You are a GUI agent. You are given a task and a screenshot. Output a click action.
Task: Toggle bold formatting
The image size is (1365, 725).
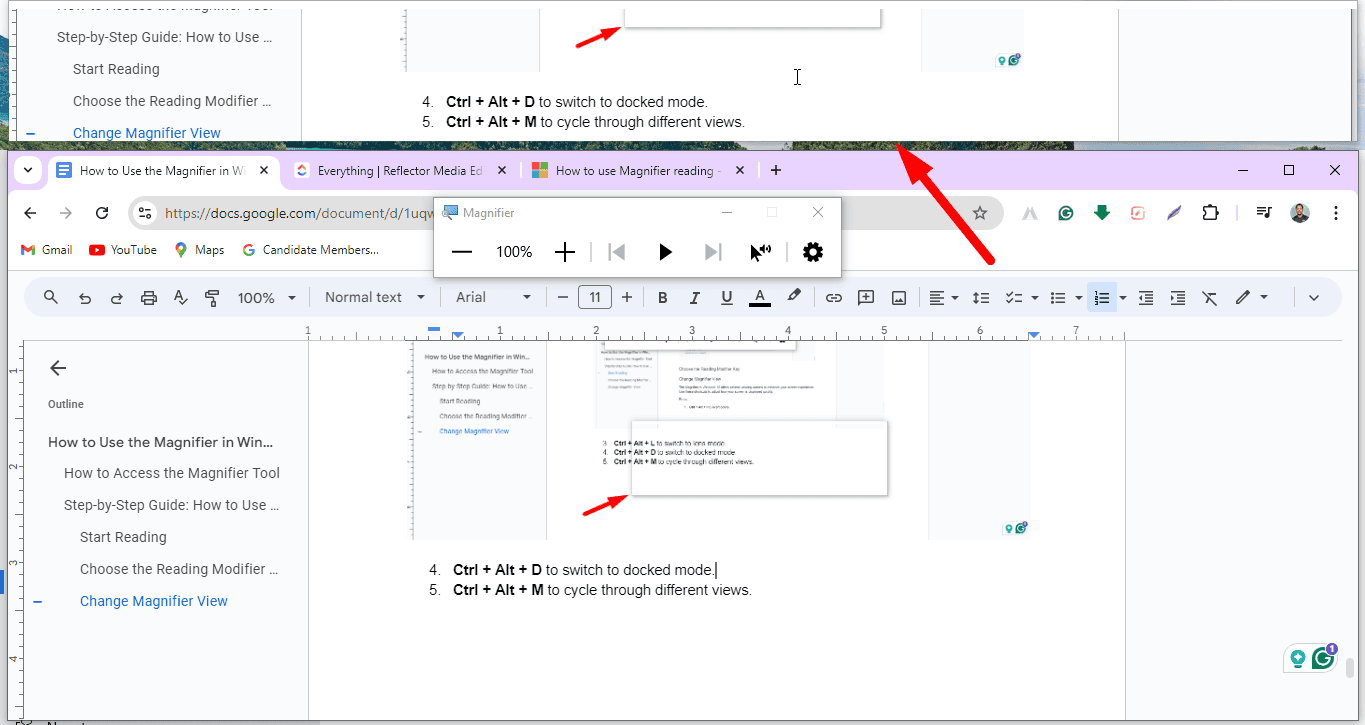pos(662,297)
